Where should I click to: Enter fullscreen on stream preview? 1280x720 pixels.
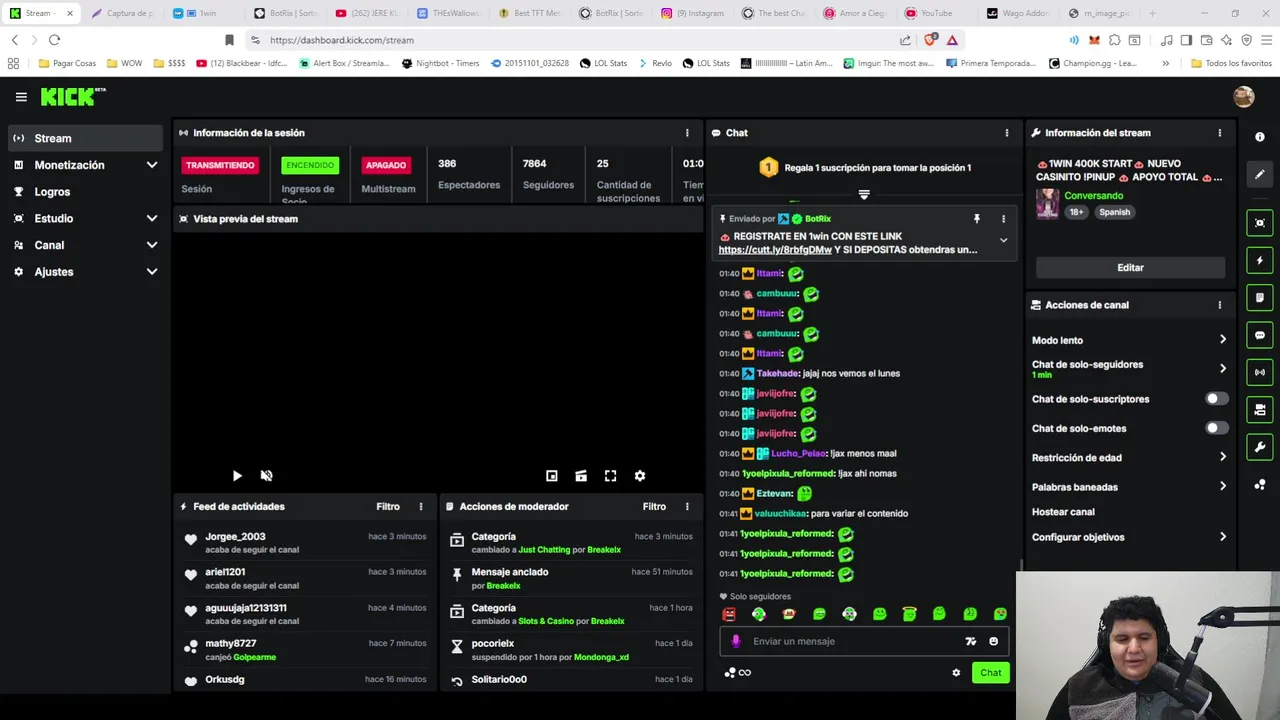coord(611,476)
